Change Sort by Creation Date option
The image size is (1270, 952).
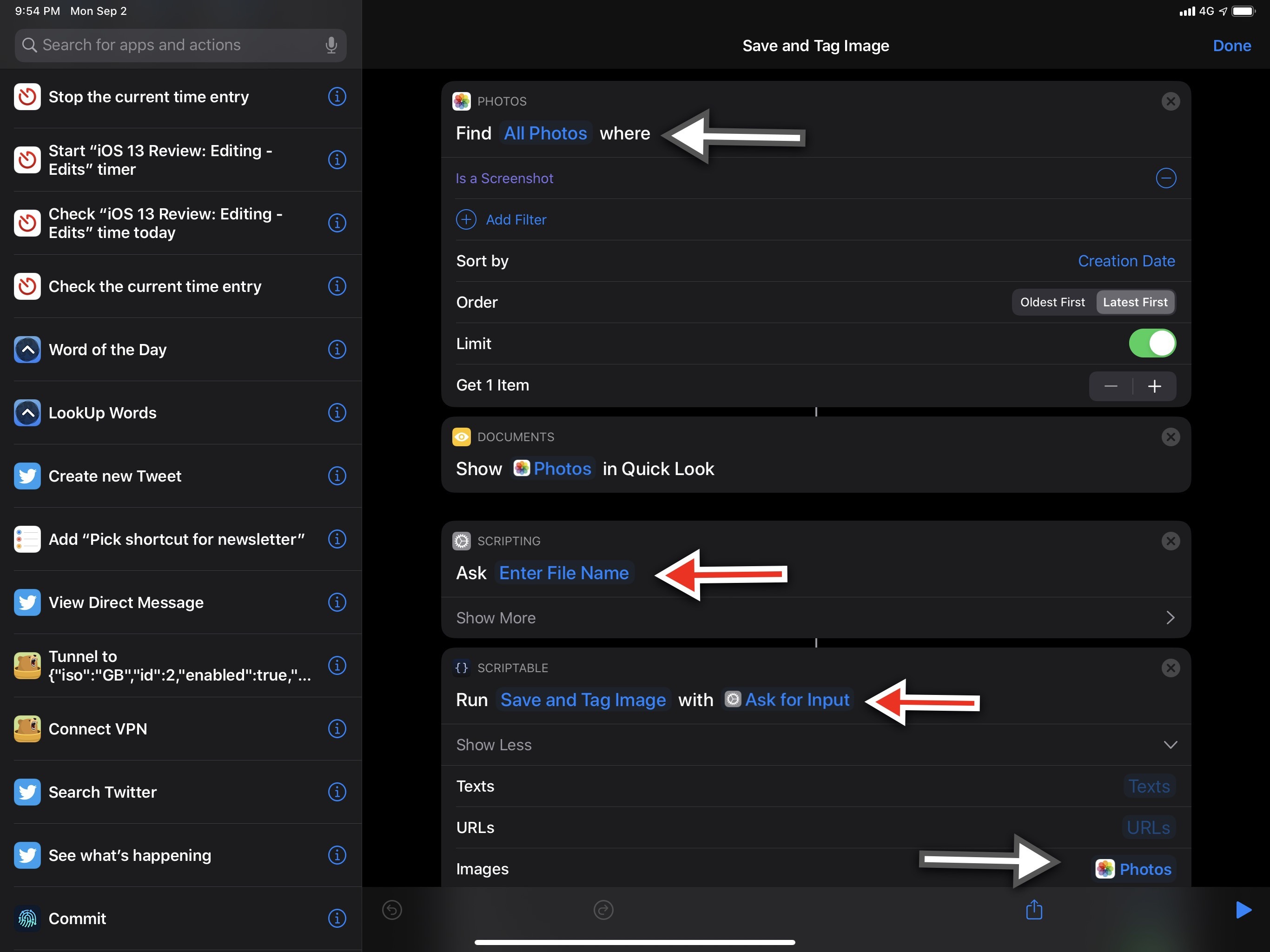point(1126,261)
